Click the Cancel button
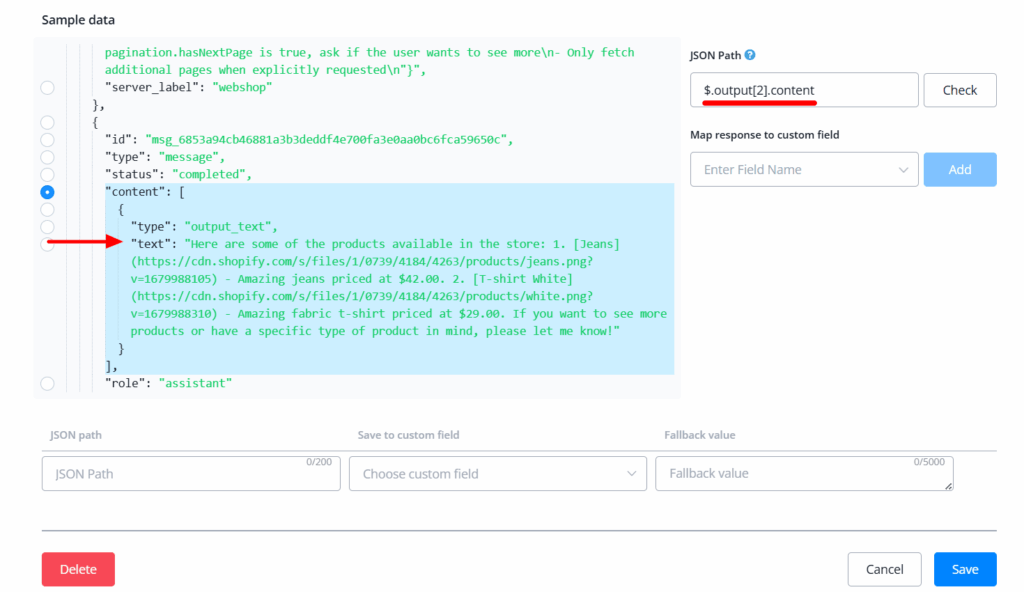 (884, 569)
